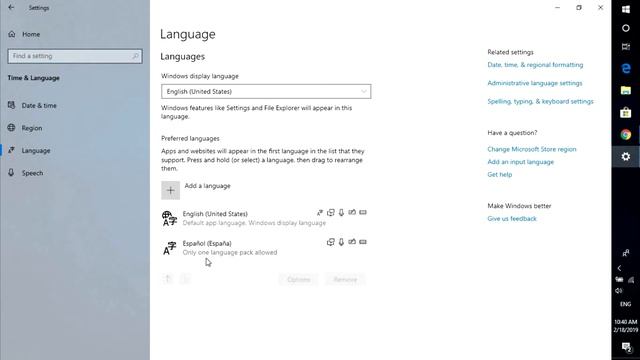640x360 pixels.
Task: Expand the Windows display language dropdown
Action: 266,91
